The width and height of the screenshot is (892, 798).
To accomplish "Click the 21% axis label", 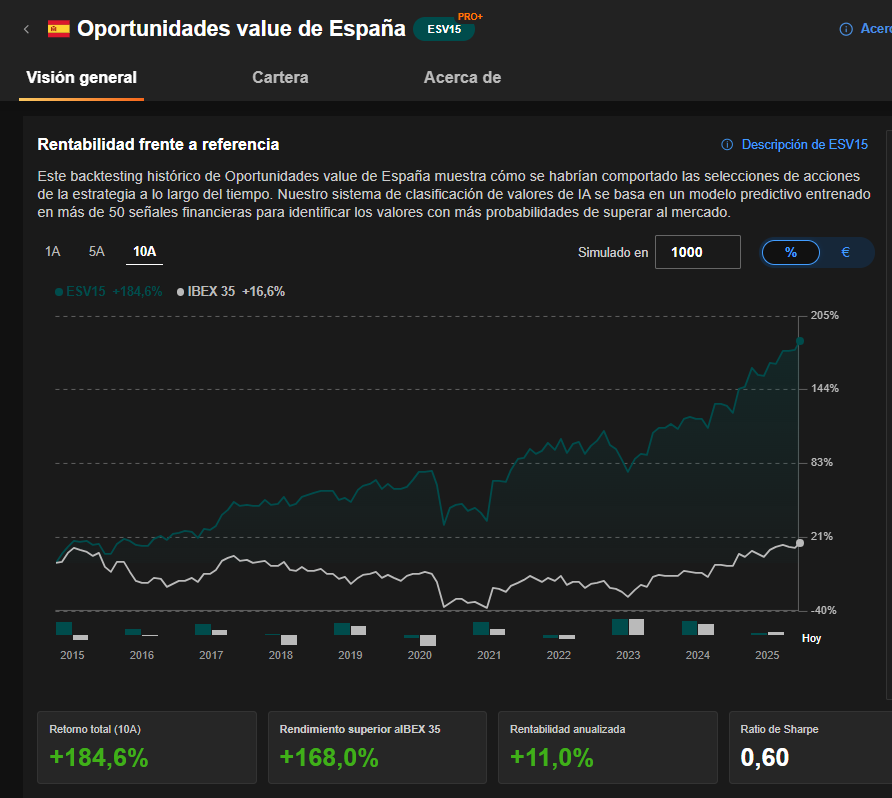I will click(x=821, y=536).
